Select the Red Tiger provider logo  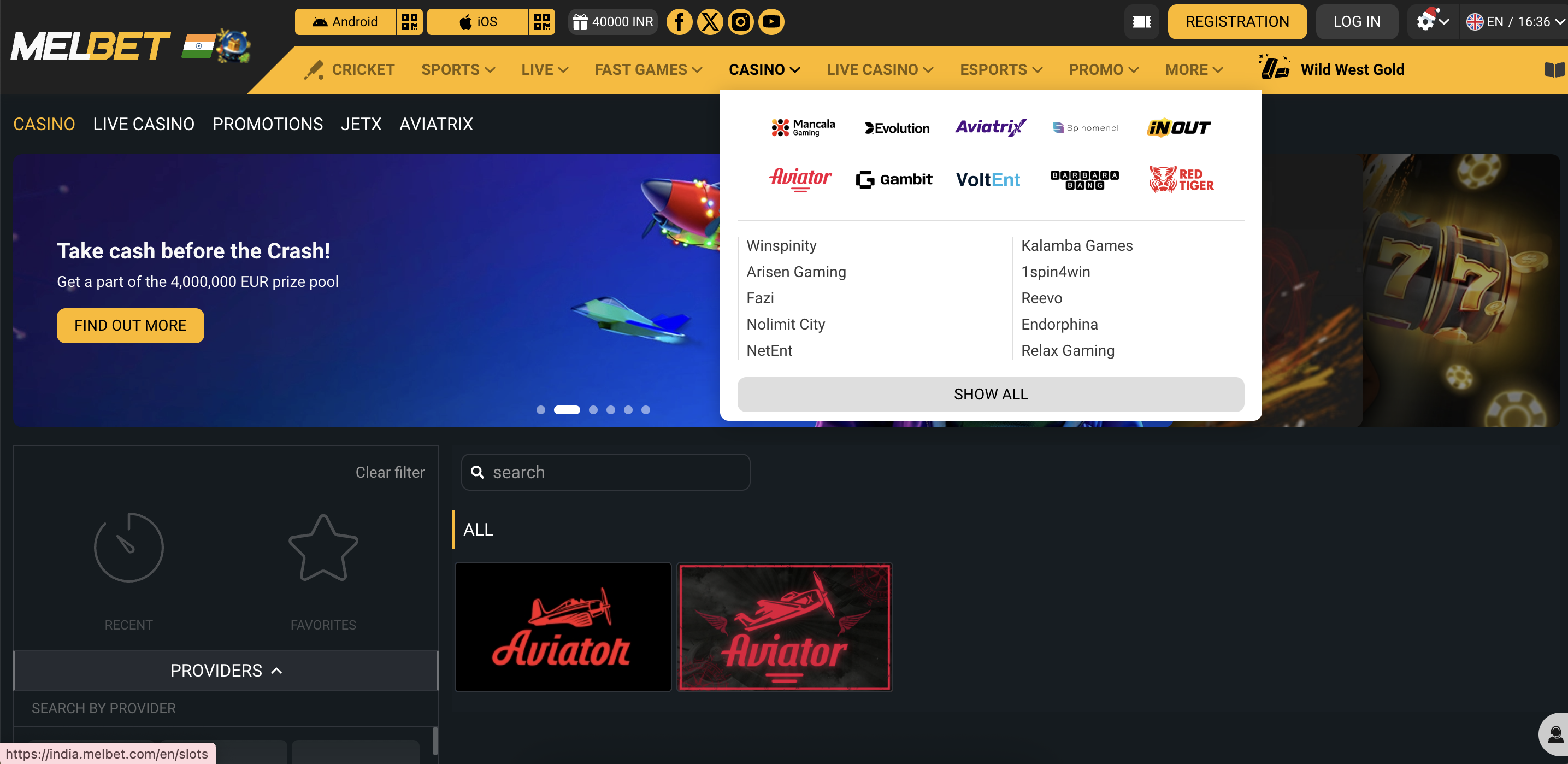[x=1181, y=180]
